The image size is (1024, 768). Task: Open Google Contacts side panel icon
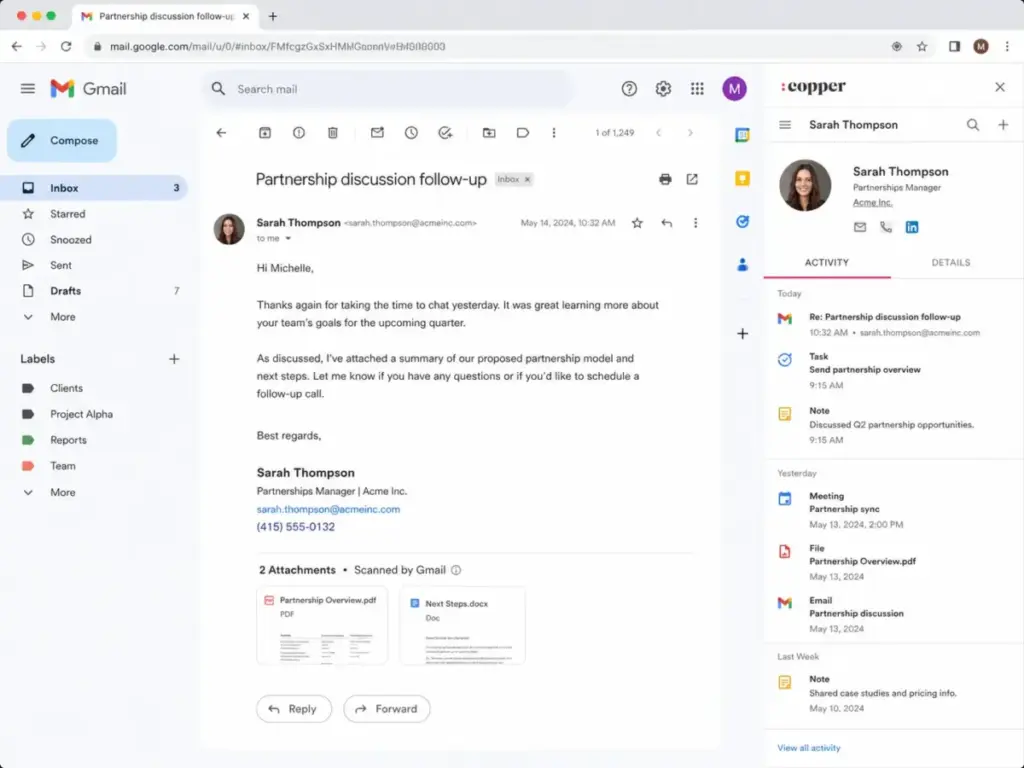point(743,265)
